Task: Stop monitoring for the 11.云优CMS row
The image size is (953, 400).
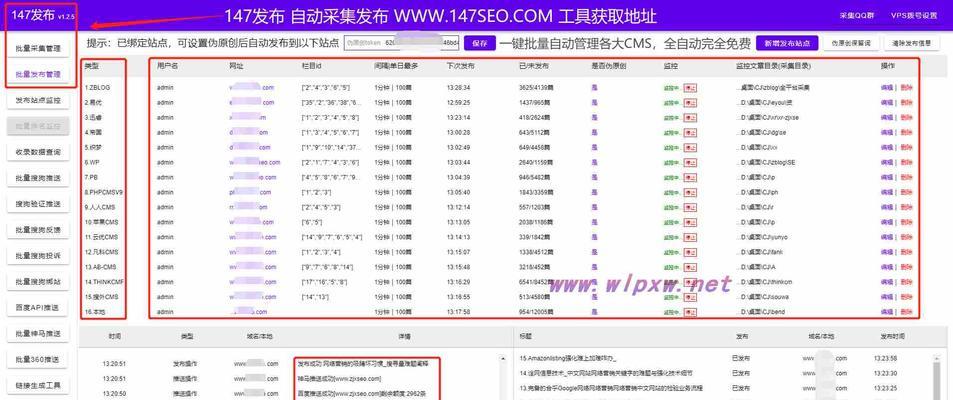Action: [690, 237]
